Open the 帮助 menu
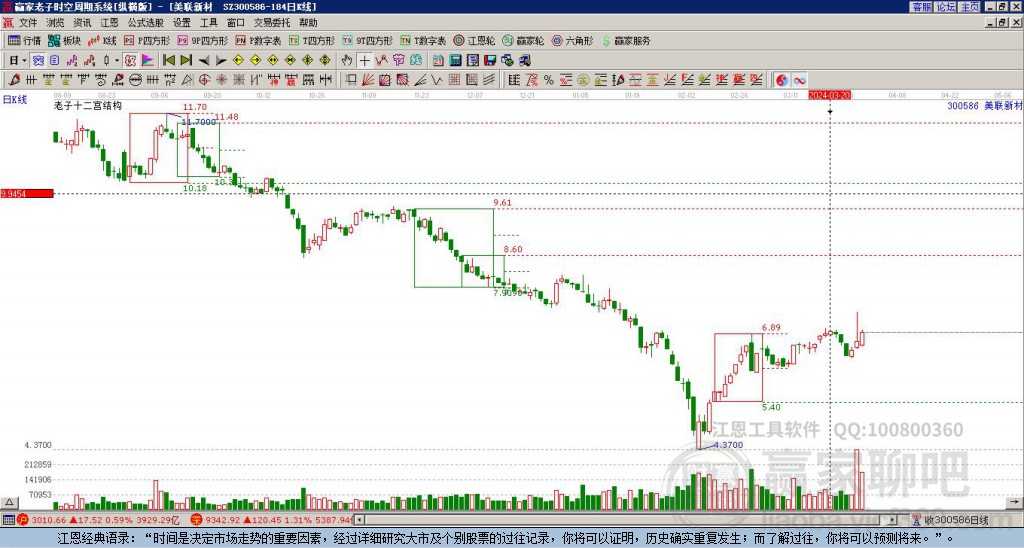 308,23
